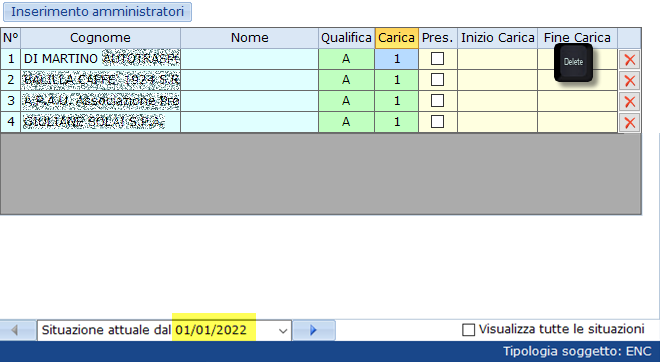Select the Qualifica A cell in row 3
The height and width of the screenshot is (362, 660).
pyautogui.click(x=346, y=101)
